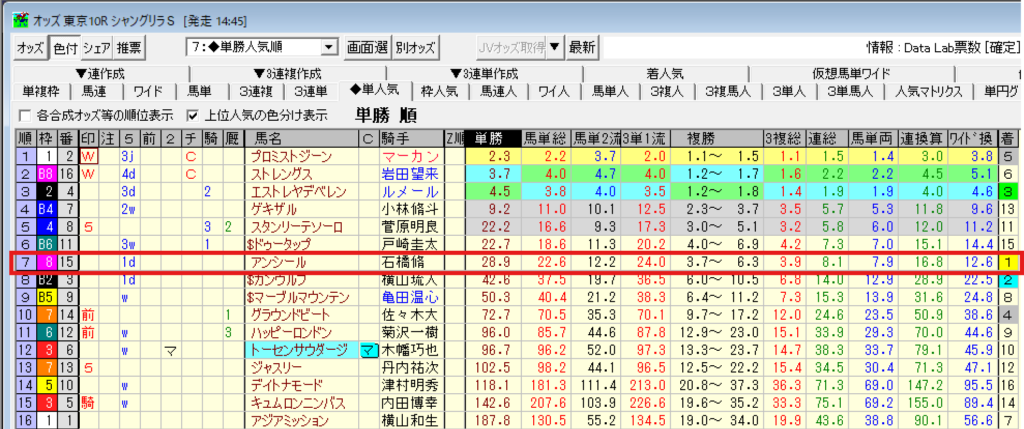Open the 7:◆単勝人気順 dropdown list

pyautogui.click(x=329, y=47)
